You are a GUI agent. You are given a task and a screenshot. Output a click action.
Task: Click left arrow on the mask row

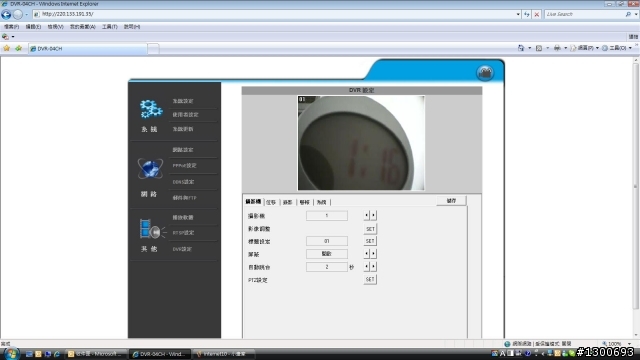(x=367, y=254)
